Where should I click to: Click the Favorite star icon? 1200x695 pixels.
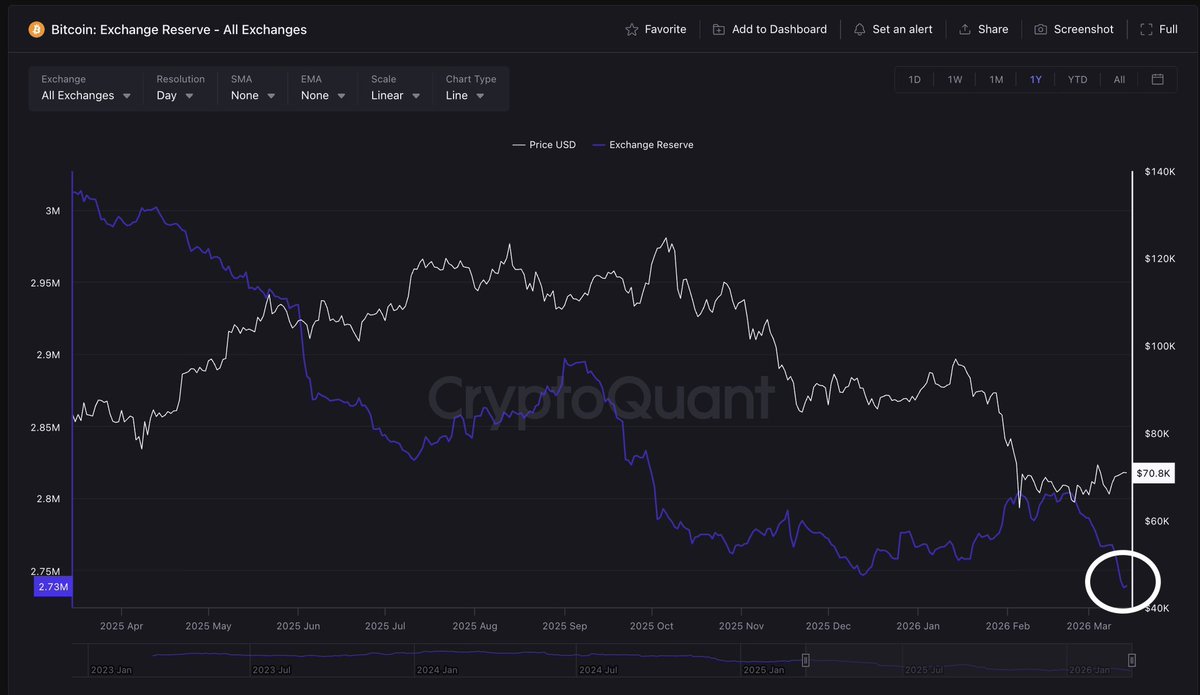(632, 29)
